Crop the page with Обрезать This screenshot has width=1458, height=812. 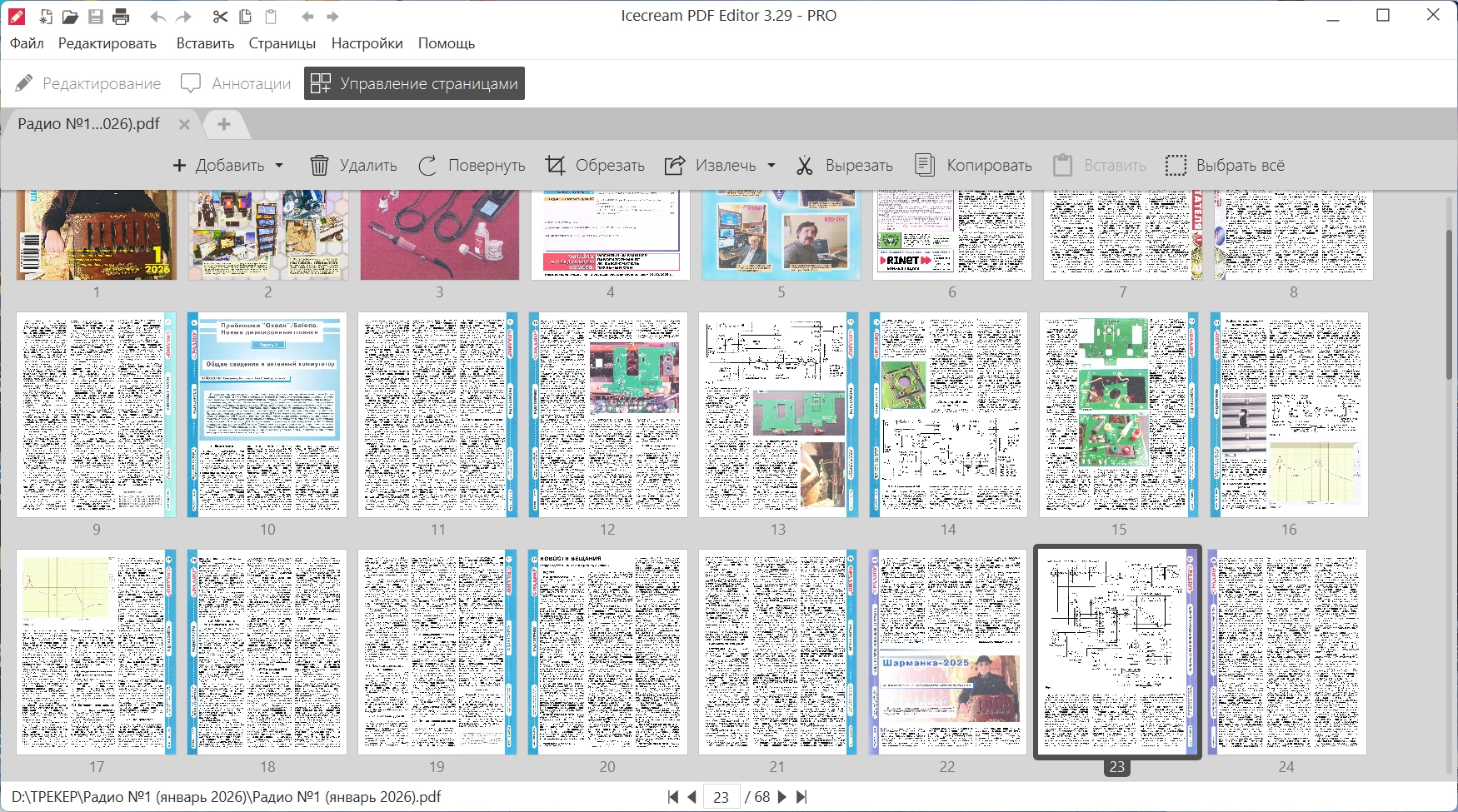click(x=595, y=166)
